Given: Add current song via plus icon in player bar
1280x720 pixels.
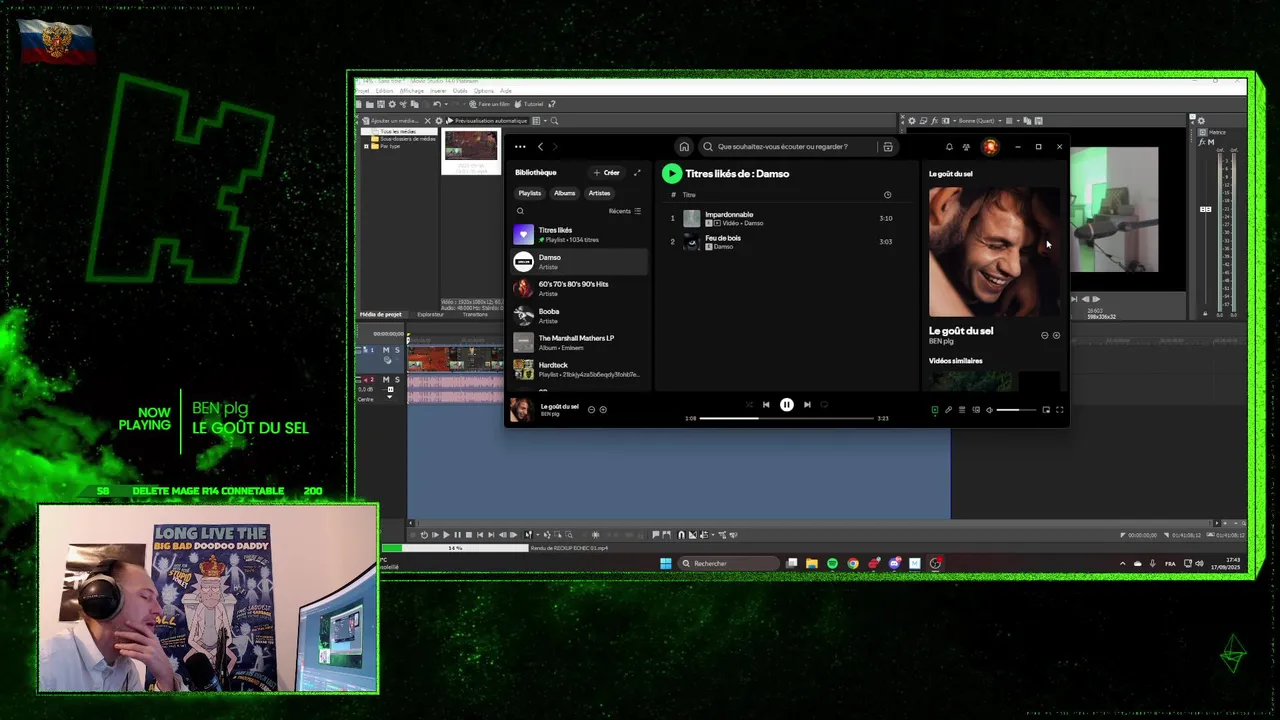Looking at the screenshot, I should pos(603,410).
